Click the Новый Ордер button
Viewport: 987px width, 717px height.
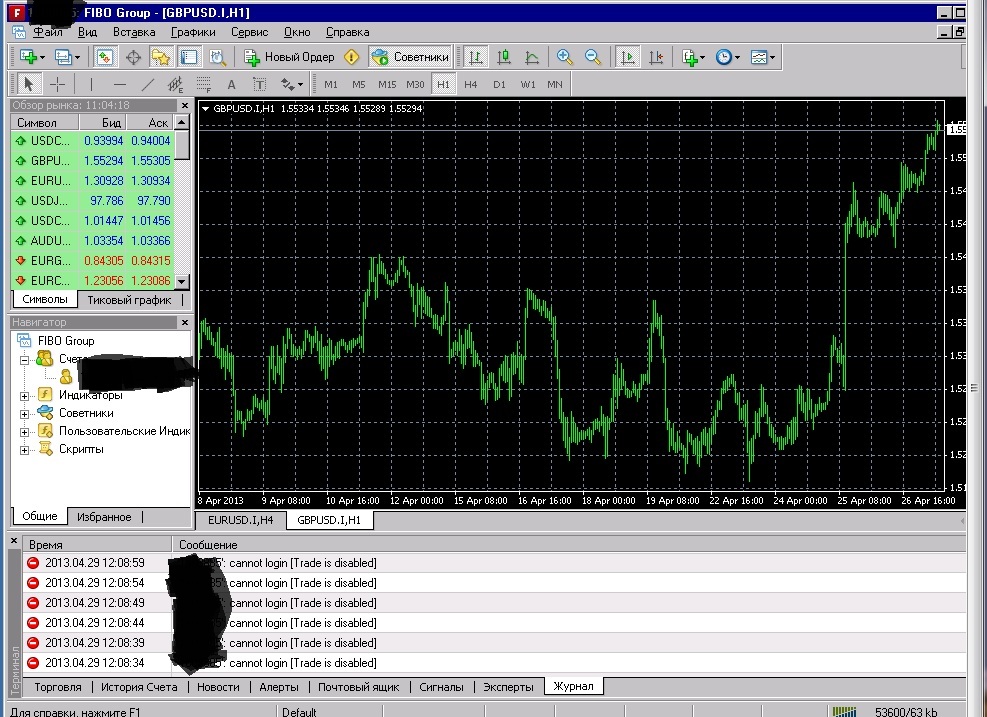click(x=290, y=57)
